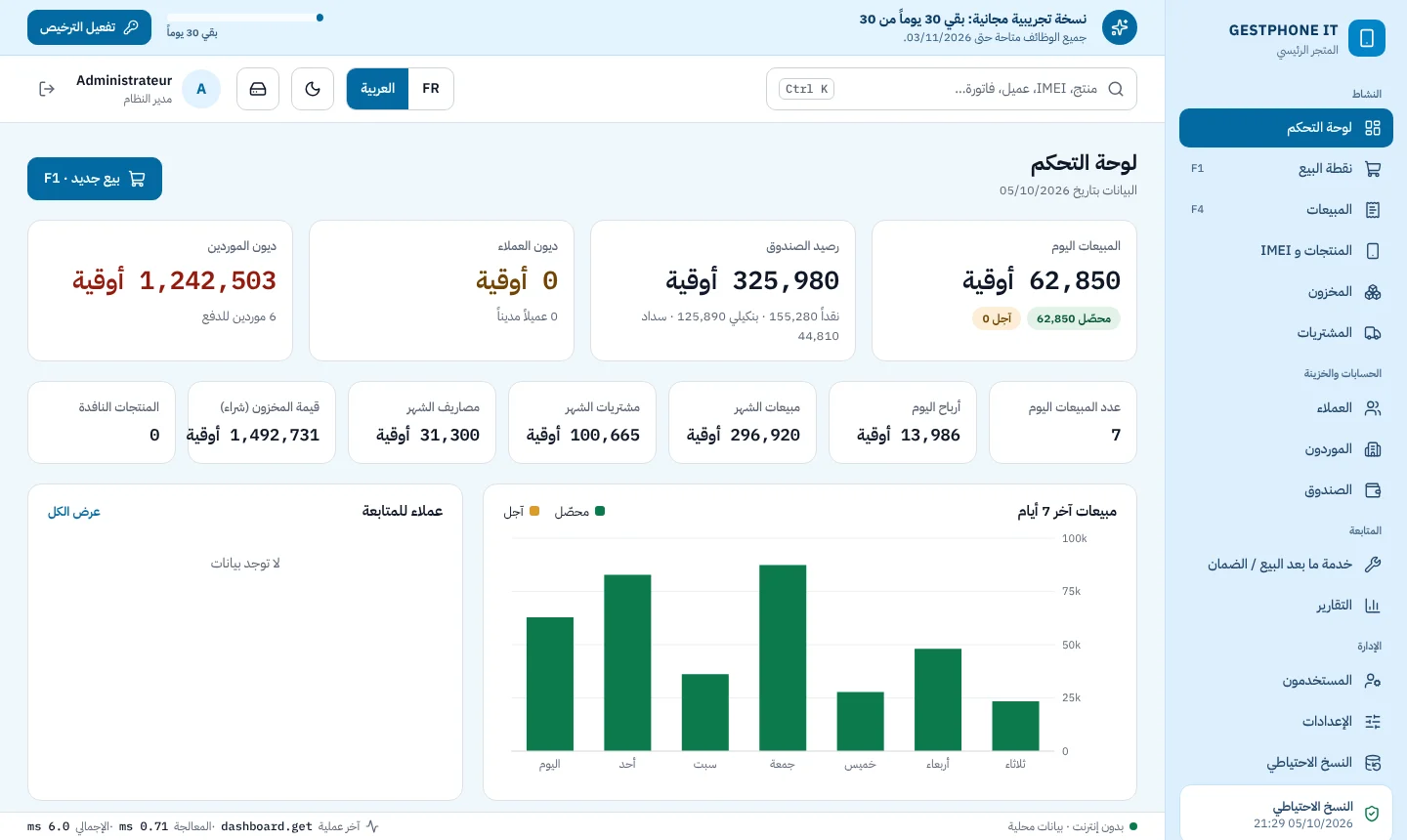Open المنتجات و IMEI phone icon
This screenshot has height=840, width=1407.
[1373, 251]
